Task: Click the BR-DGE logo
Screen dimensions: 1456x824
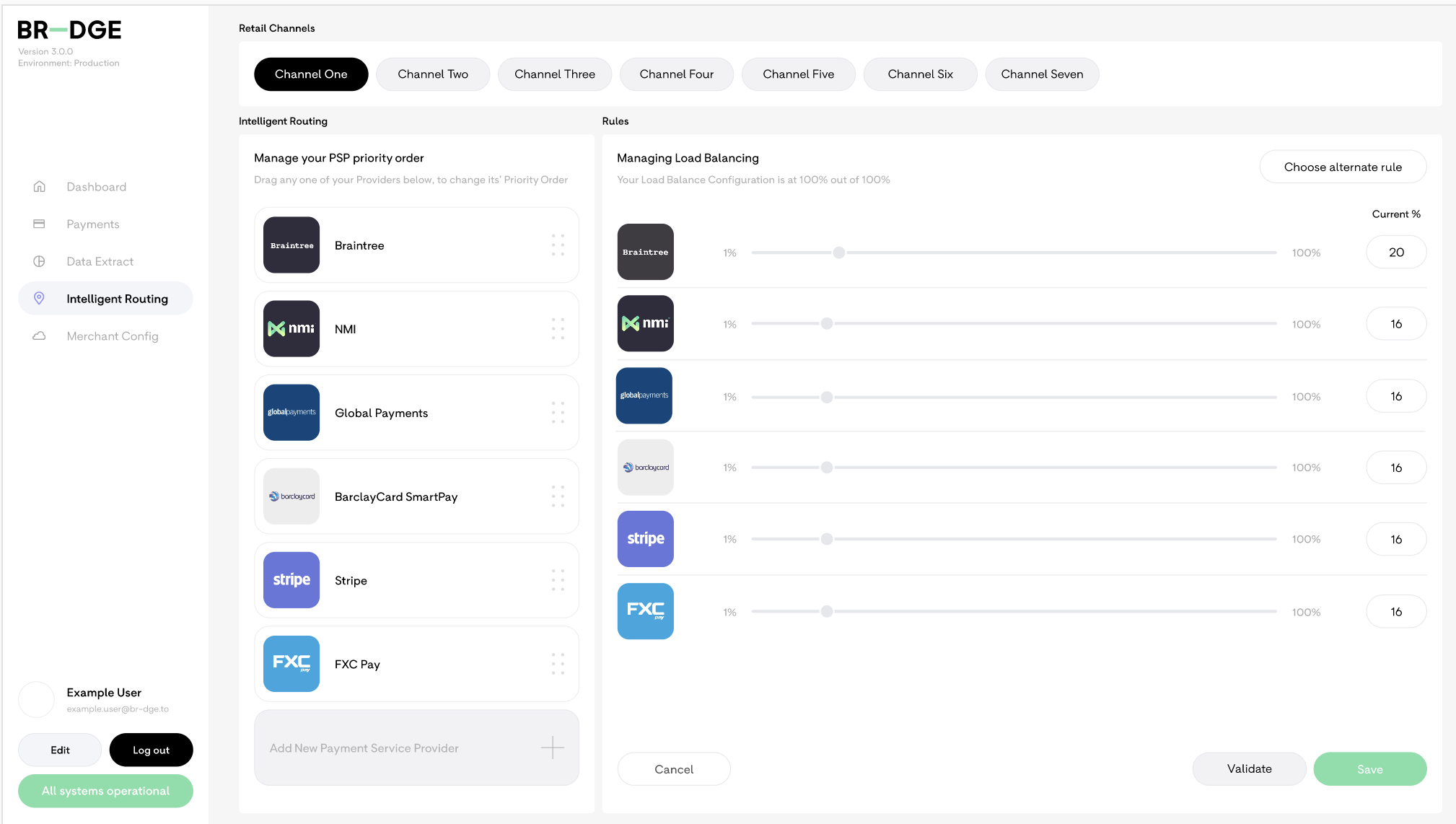Action: point(69,30)
